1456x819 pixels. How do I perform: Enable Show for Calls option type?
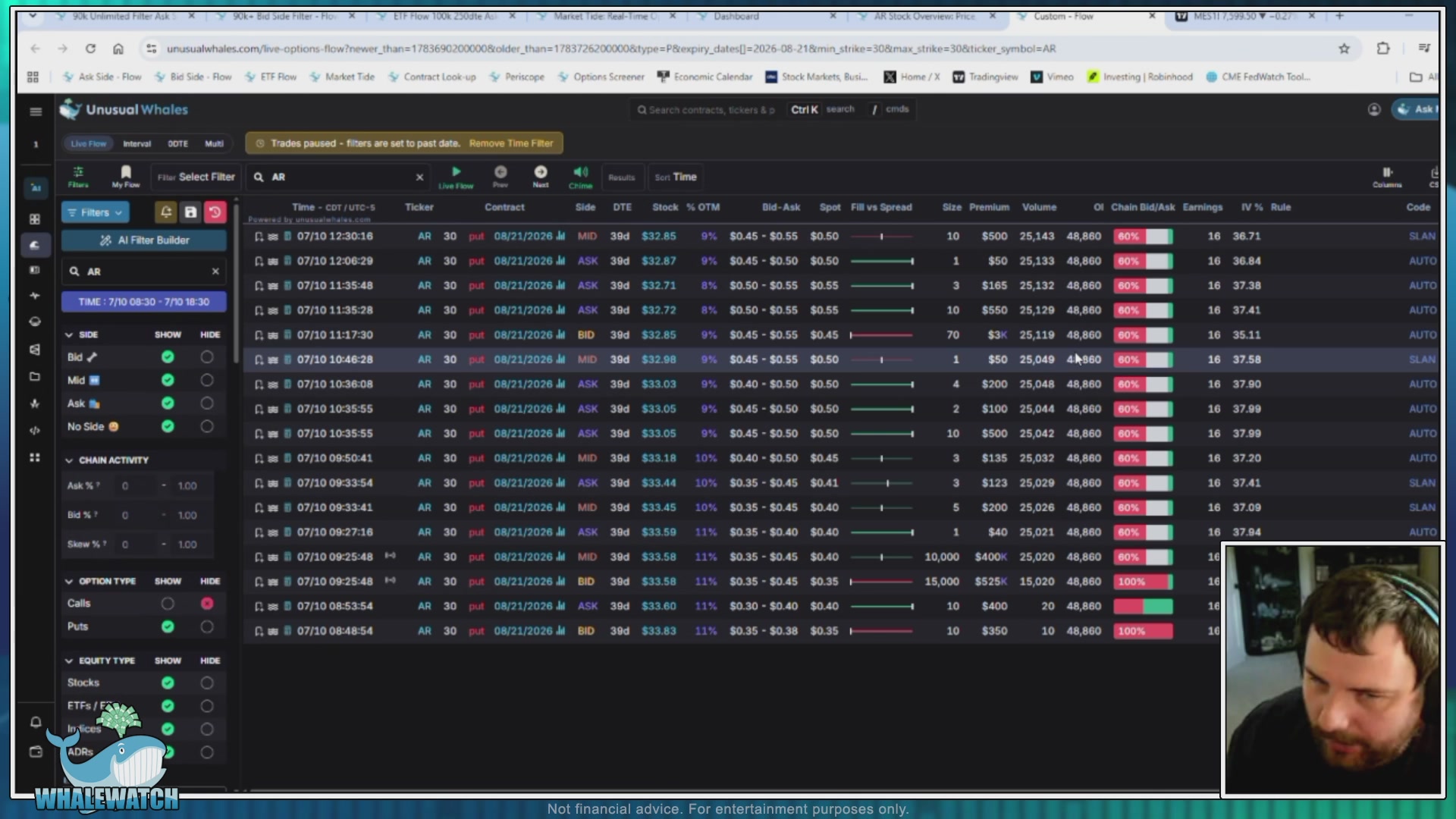pos(168,604)
